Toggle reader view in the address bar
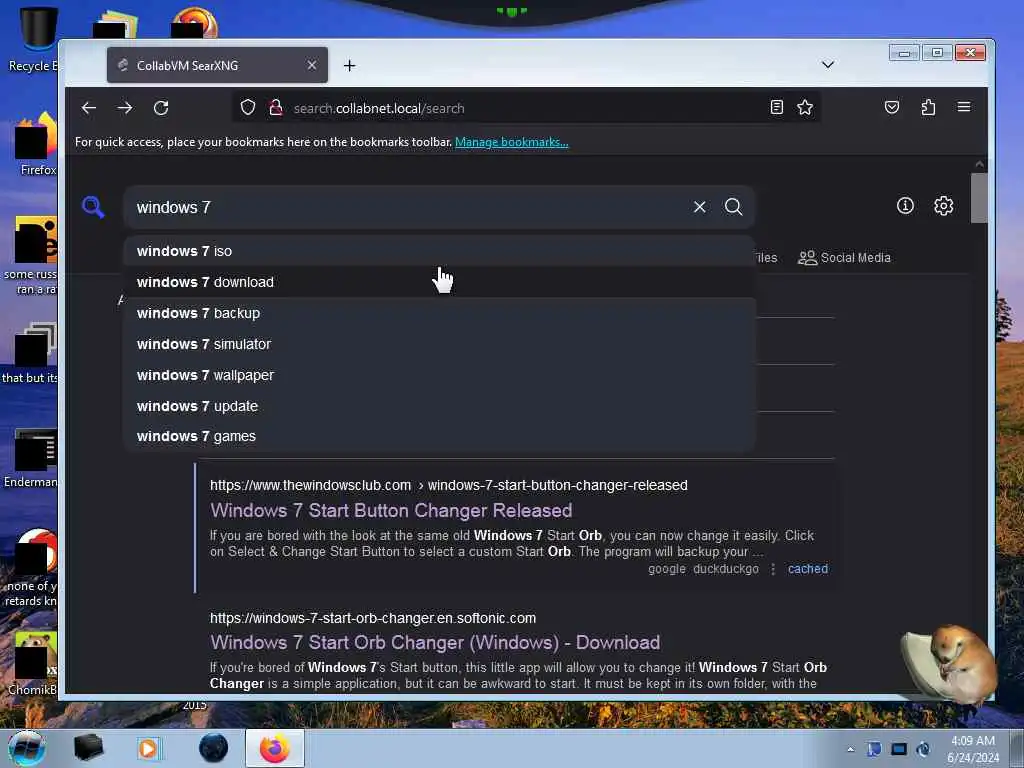The height and width of the screenshot is (768, 1024). [776, 107]
